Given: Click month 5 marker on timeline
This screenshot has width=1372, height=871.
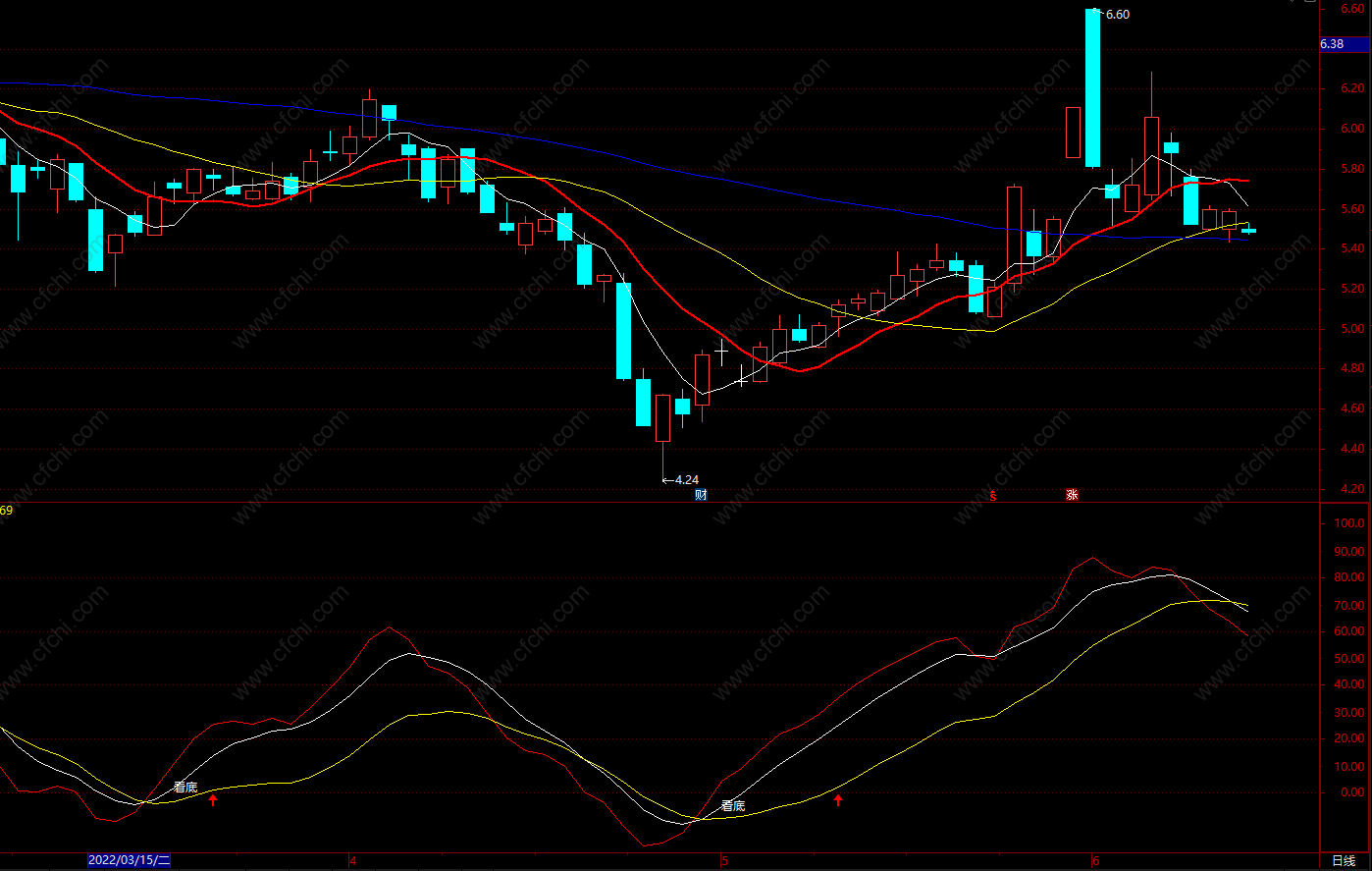Looking at the screenshot, I should 725,861.
